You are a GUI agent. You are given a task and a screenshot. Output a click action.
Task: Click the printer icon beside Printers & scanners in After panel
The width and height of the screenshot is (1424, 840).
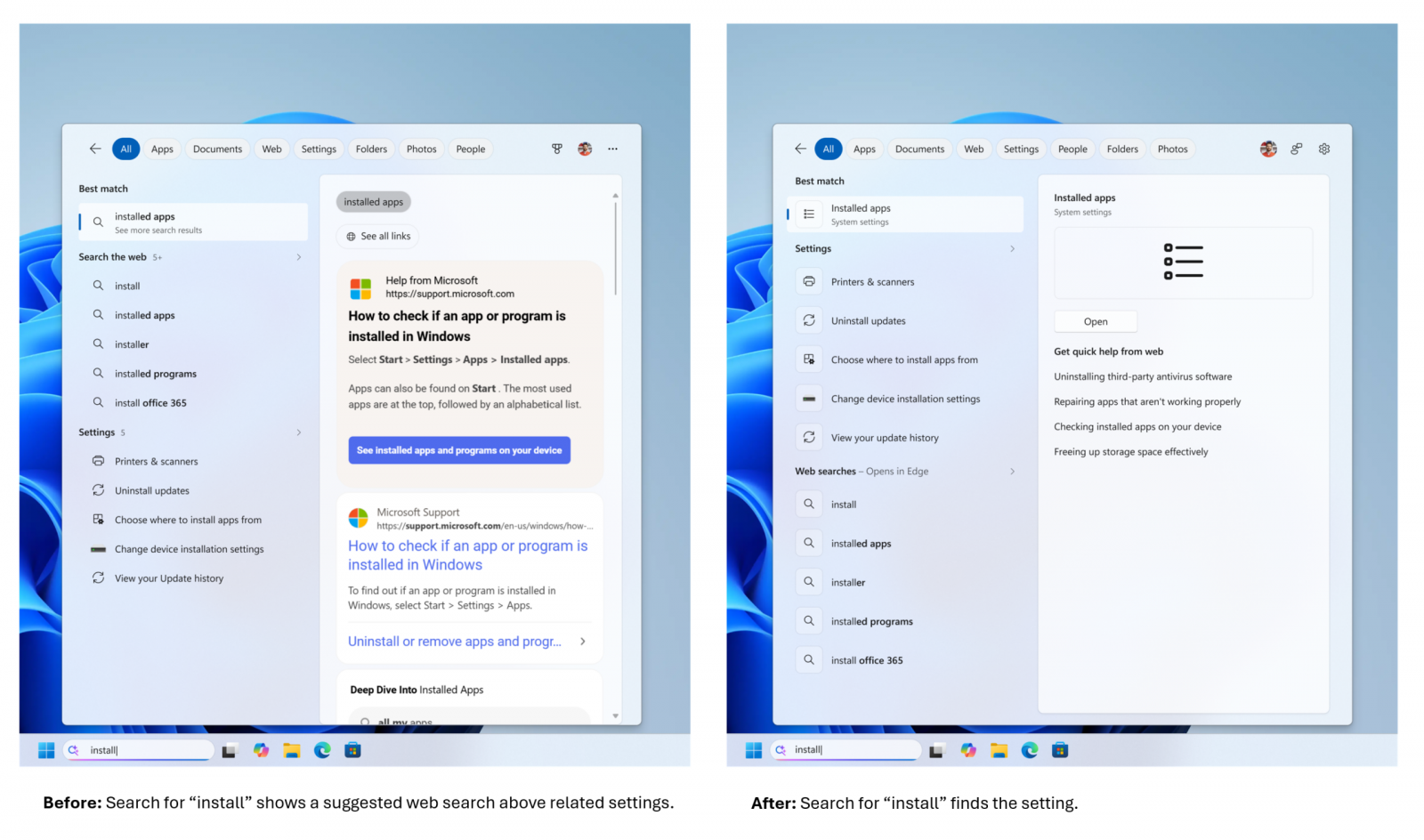point(809,281)
